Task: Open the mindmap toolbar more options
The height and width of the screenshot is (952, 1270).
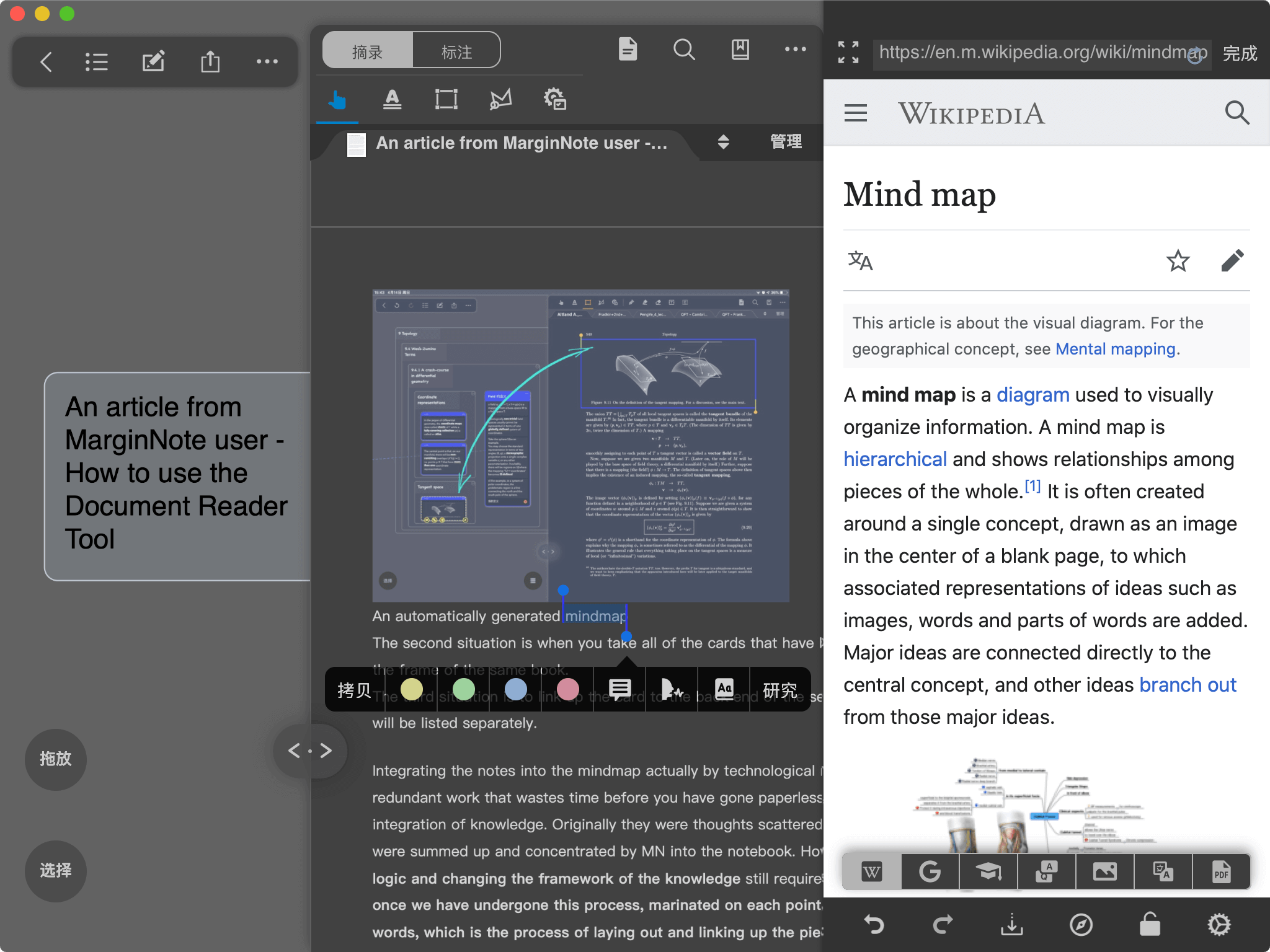Action: pos(267,61)
